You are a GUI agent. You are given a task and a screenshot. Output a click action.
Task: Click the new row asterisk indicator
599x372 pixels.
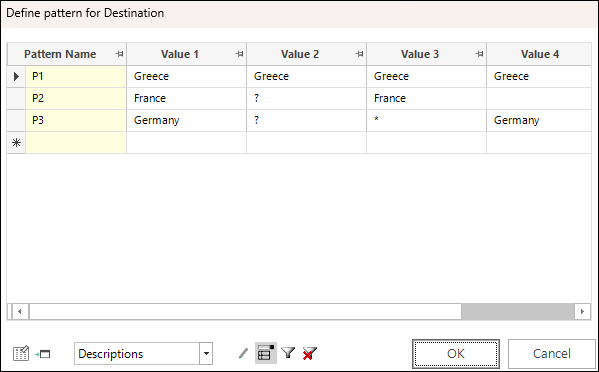point(16,143)
